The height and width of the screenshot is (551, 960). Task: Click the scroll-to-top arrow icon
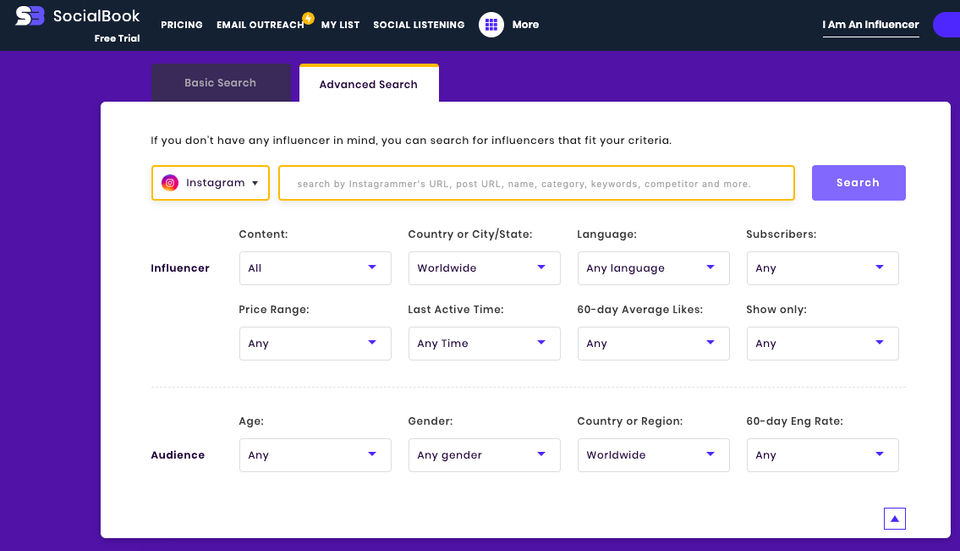tap(895, 519)
